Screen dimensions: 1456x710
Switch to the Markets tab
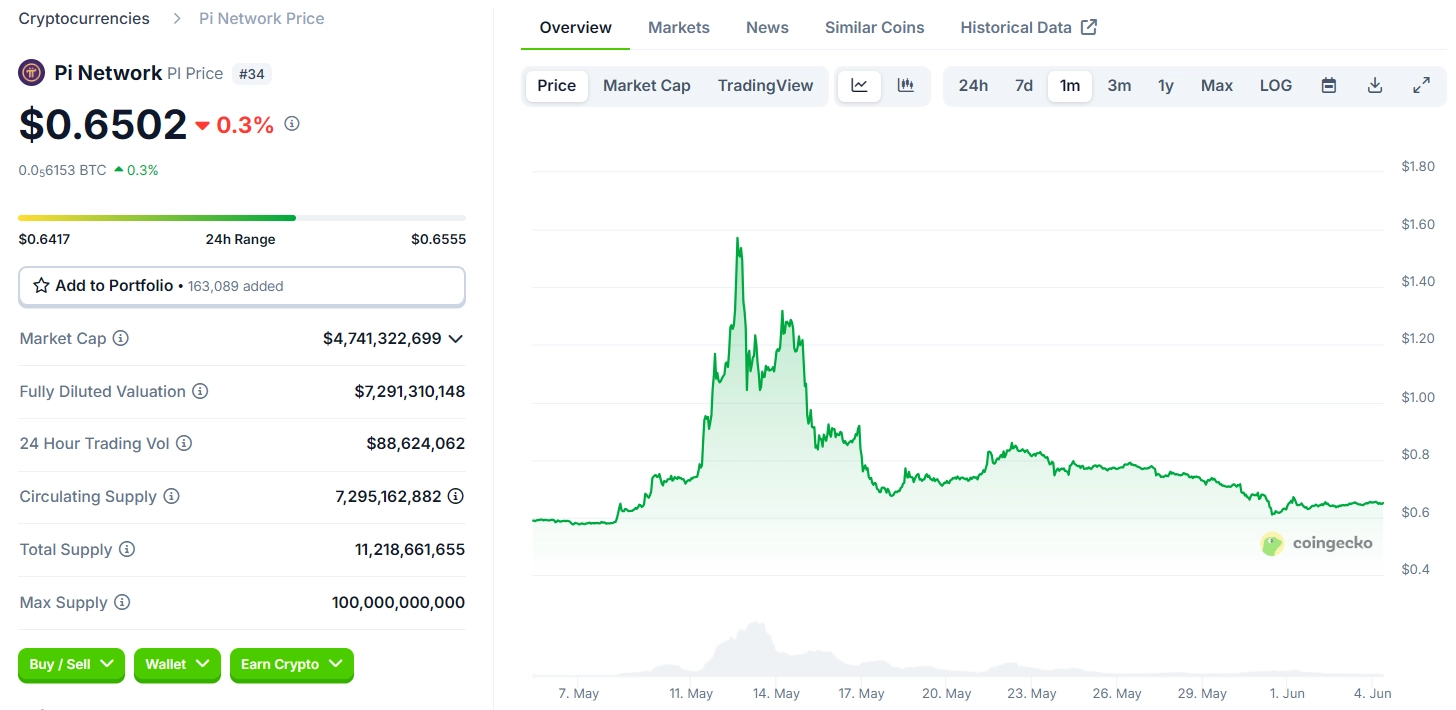click(x=679, y=27)
